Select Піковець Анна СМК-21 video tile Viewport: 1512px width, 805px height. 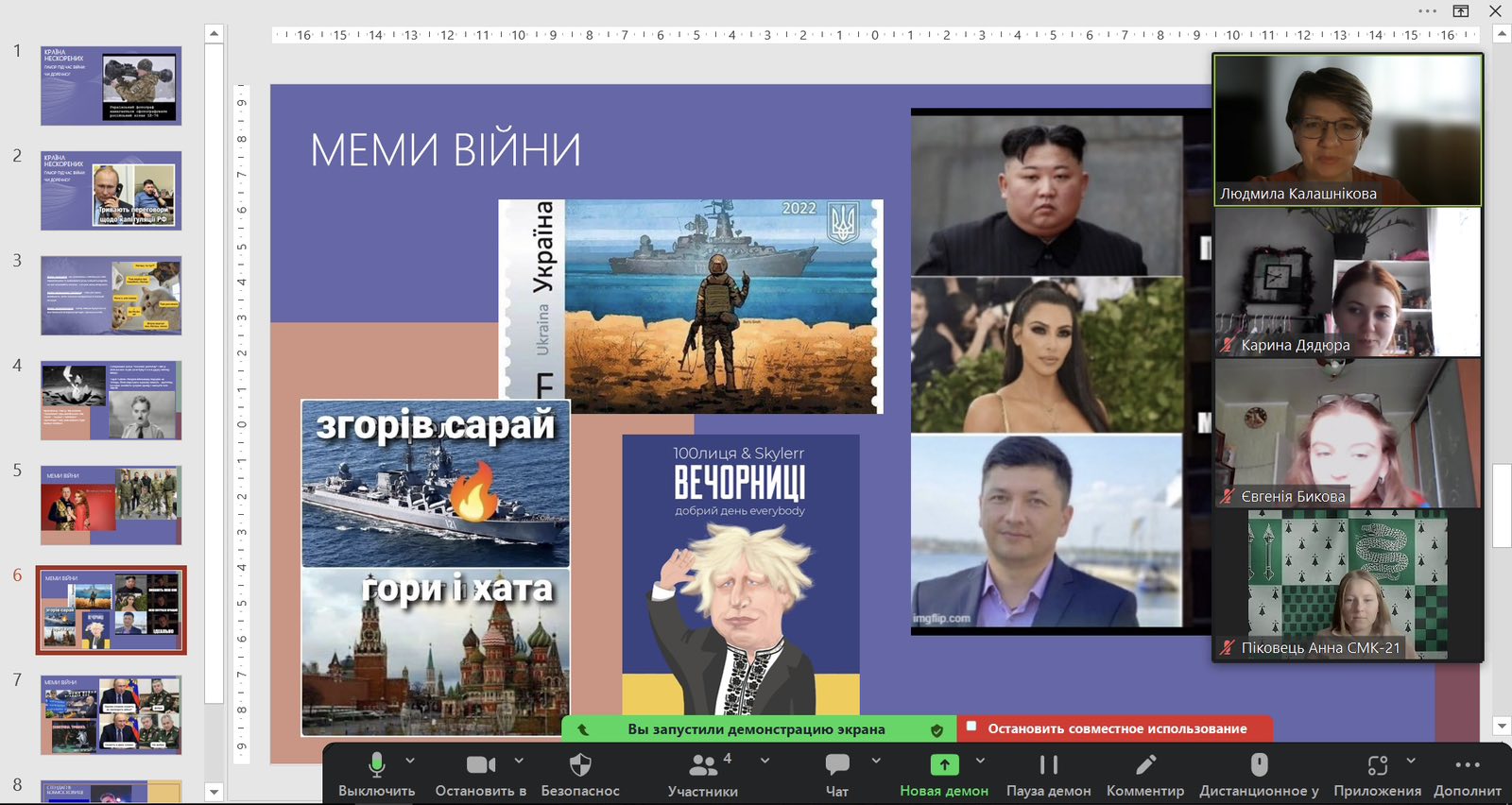point(1349,585)
